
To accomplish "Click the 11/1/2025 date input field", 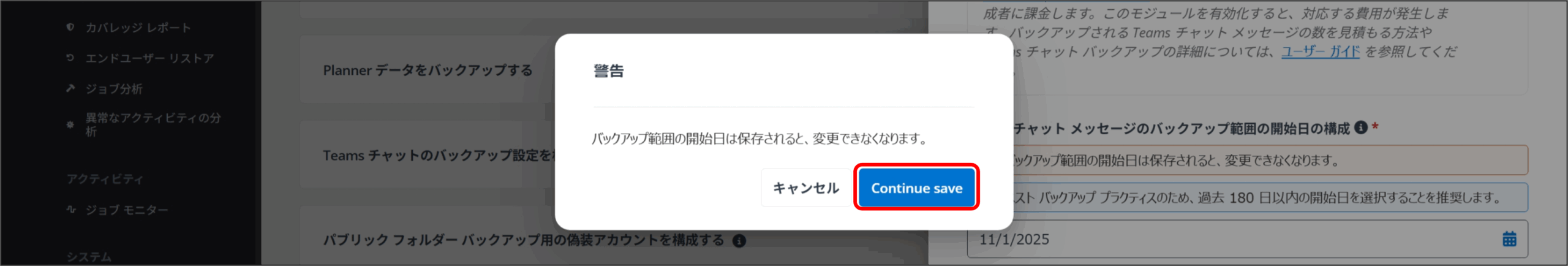I will pyautogui.click(x=1247, y=239).
